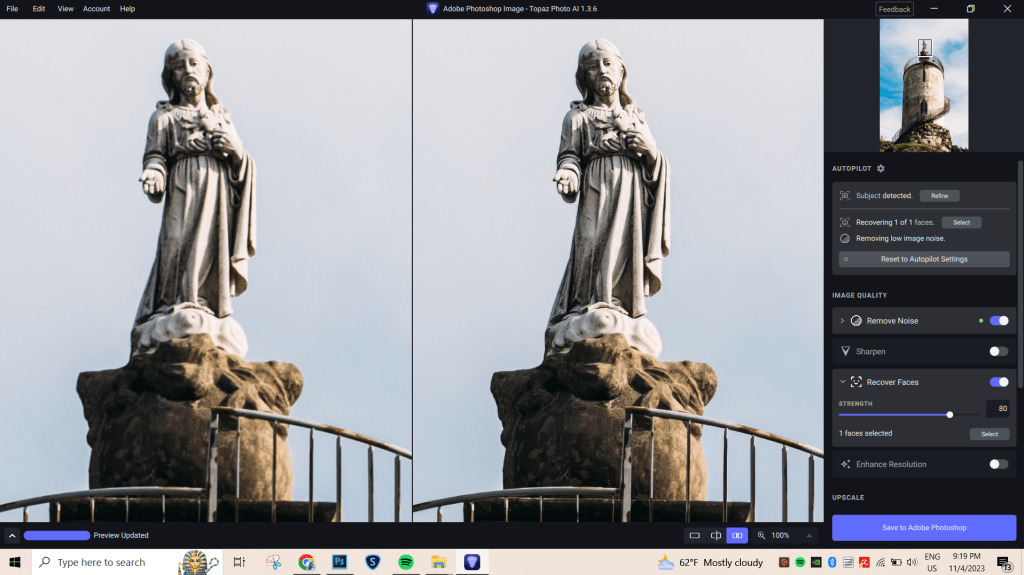Expand the bottom-left image tray arrow
Viewport: 1024px width, 575px height.
12,536
